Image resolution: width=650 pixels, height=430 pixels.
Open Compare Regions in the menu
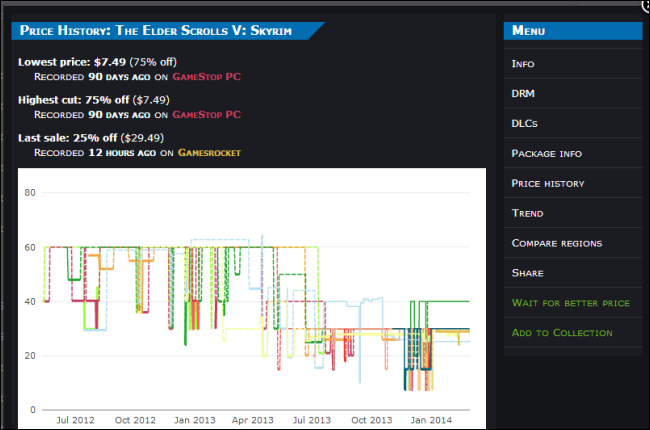[x=573, y=243]
